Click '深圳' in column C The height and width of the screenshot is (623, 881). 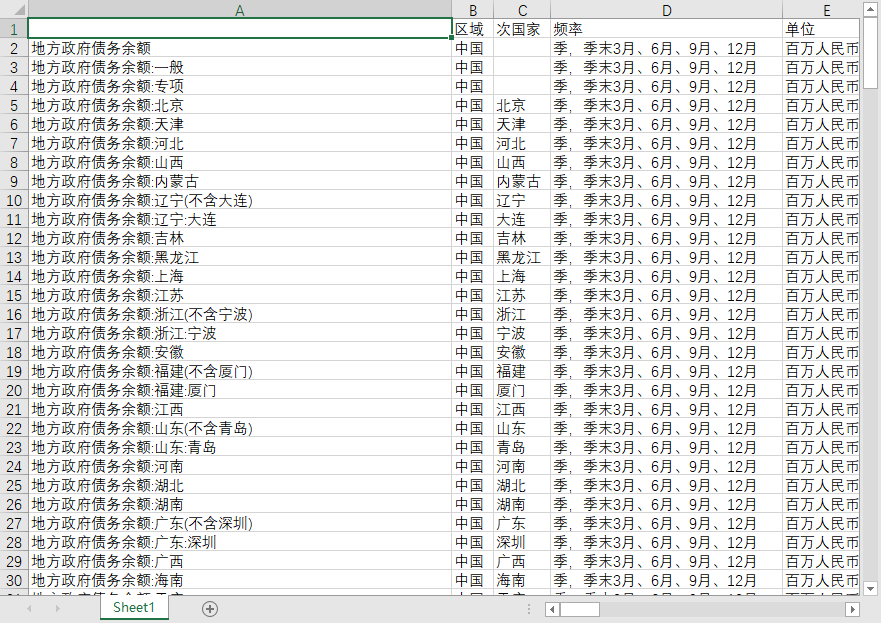click(x=522, y=543)
